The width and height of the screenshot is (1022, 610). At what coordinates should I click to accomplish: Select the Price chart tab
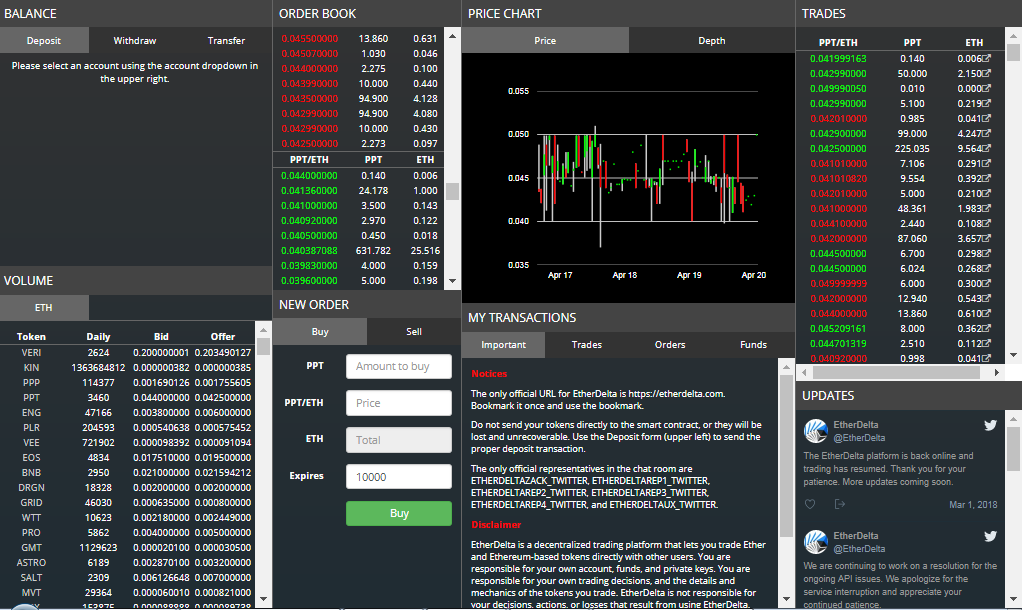[545, 40]
